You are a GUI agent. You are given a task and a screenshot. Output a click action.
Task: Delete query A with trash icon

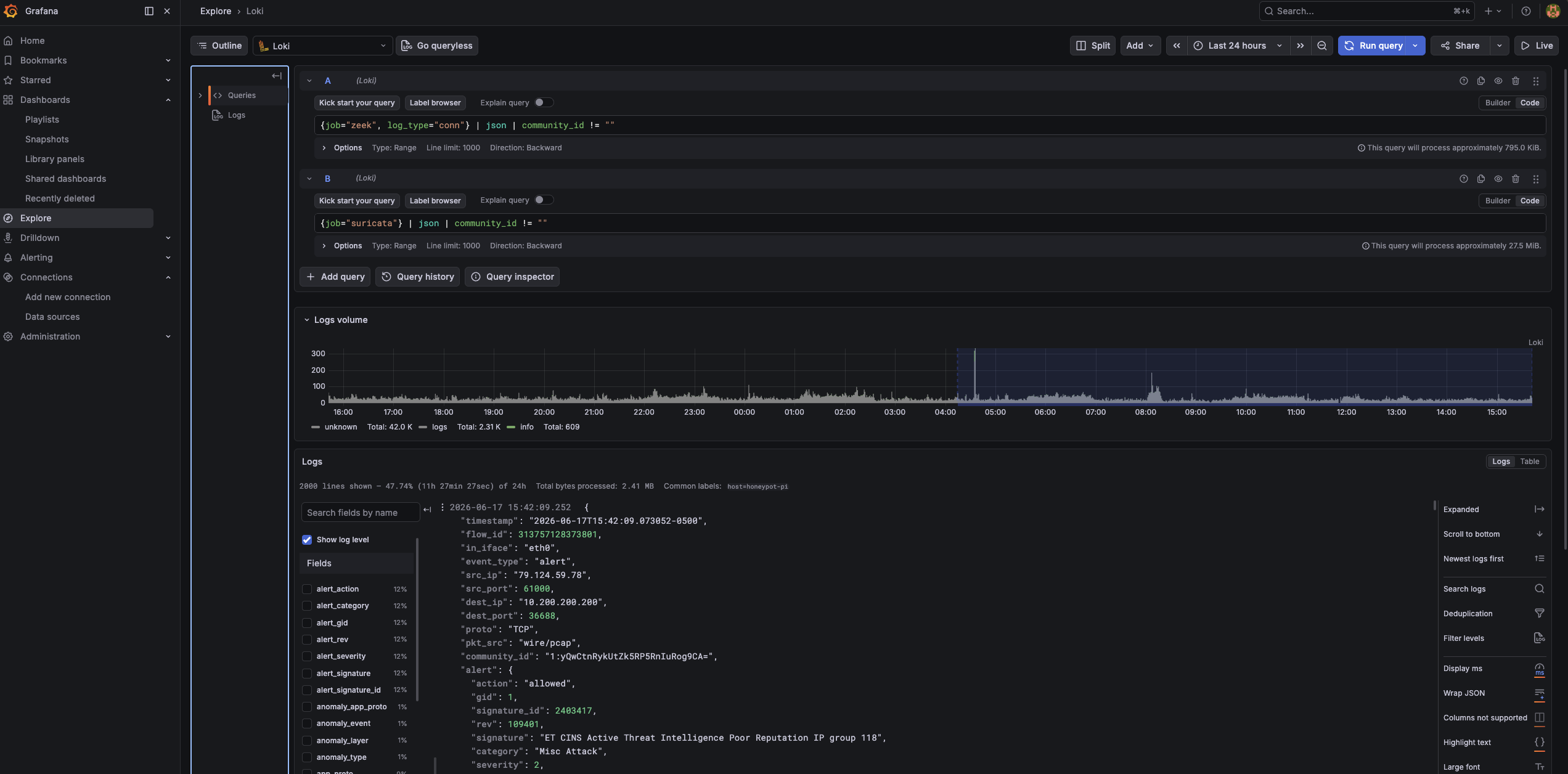coord(1516,81)
